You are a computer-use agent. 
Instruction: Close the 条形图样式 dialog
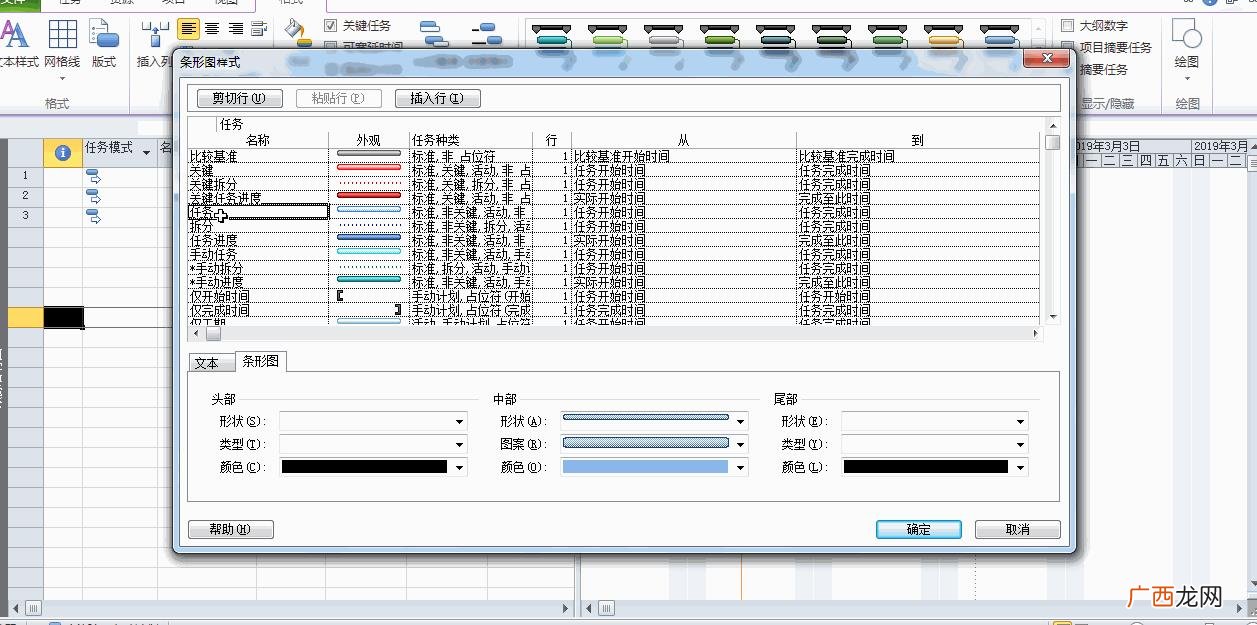[1047, 60]
